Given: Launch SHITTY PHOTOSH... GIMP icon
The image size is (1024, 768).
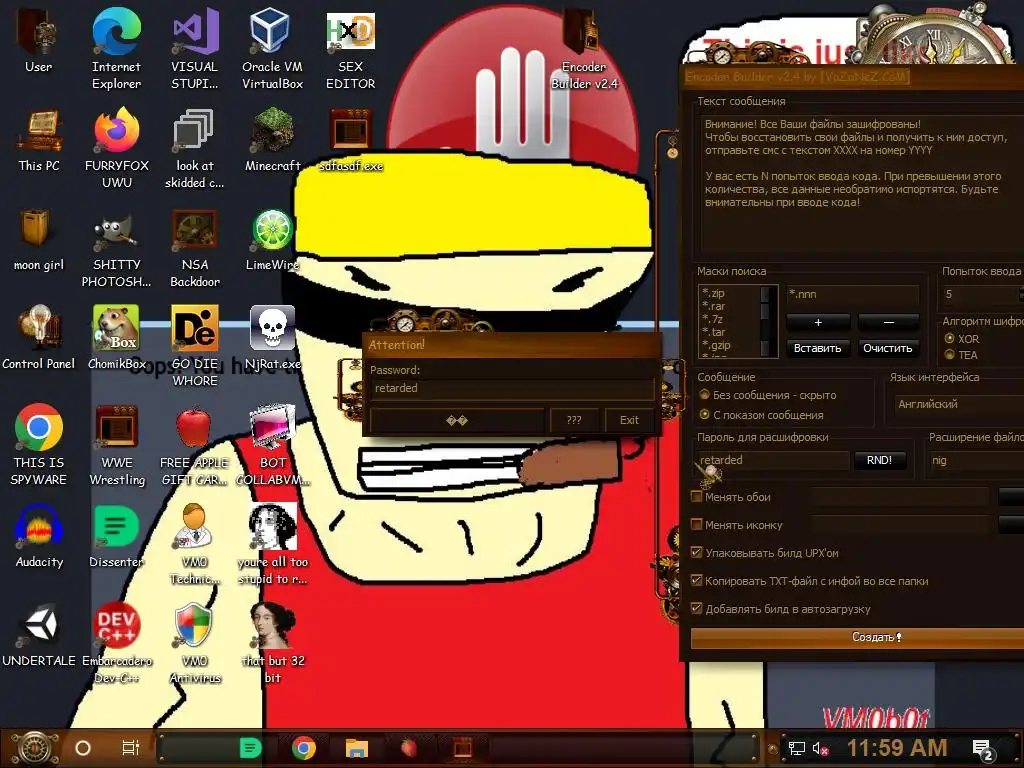Looking at the screenshot, I should (x=117, y=247).
